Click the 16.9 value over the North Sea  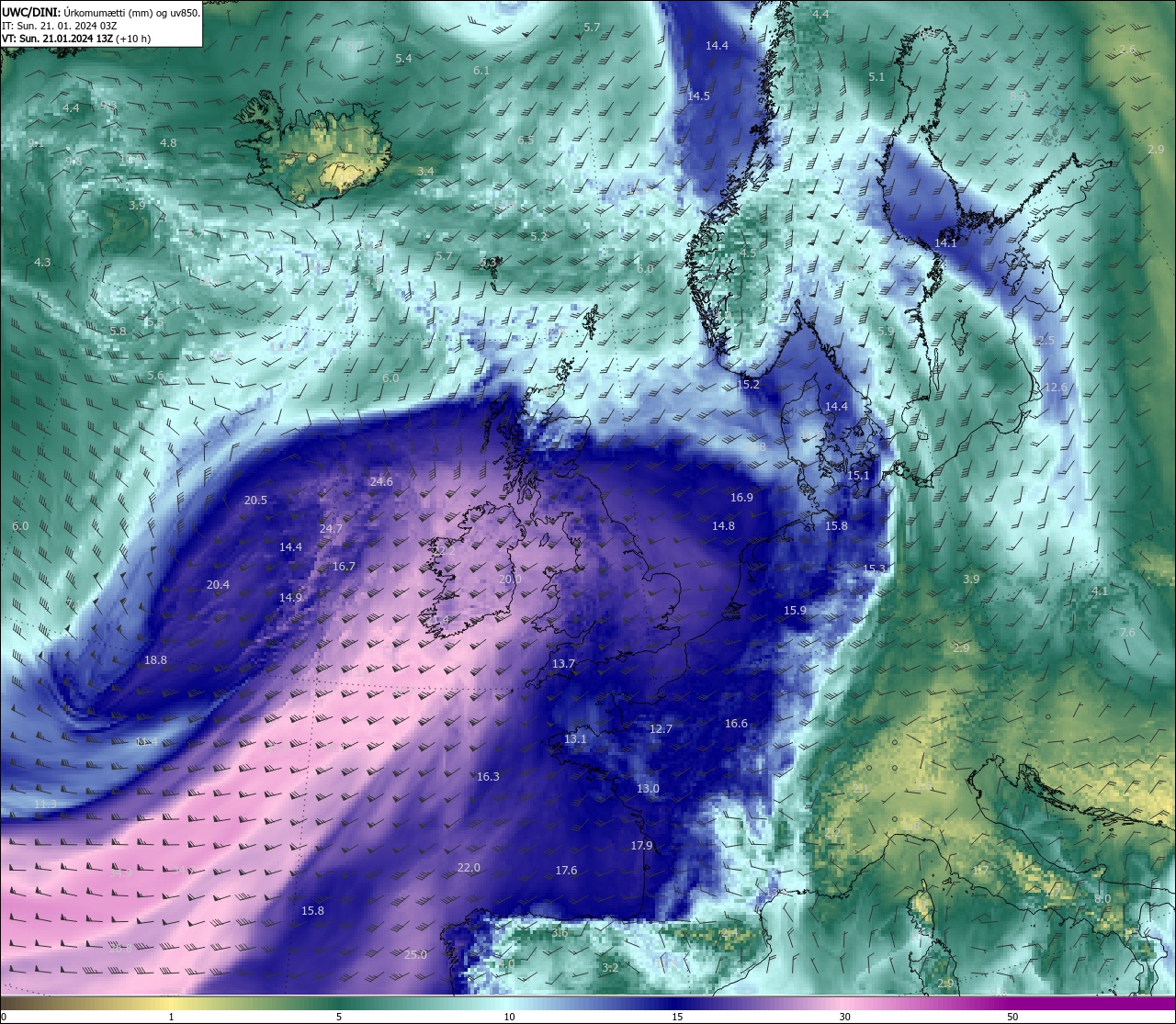tap(741, 498)
